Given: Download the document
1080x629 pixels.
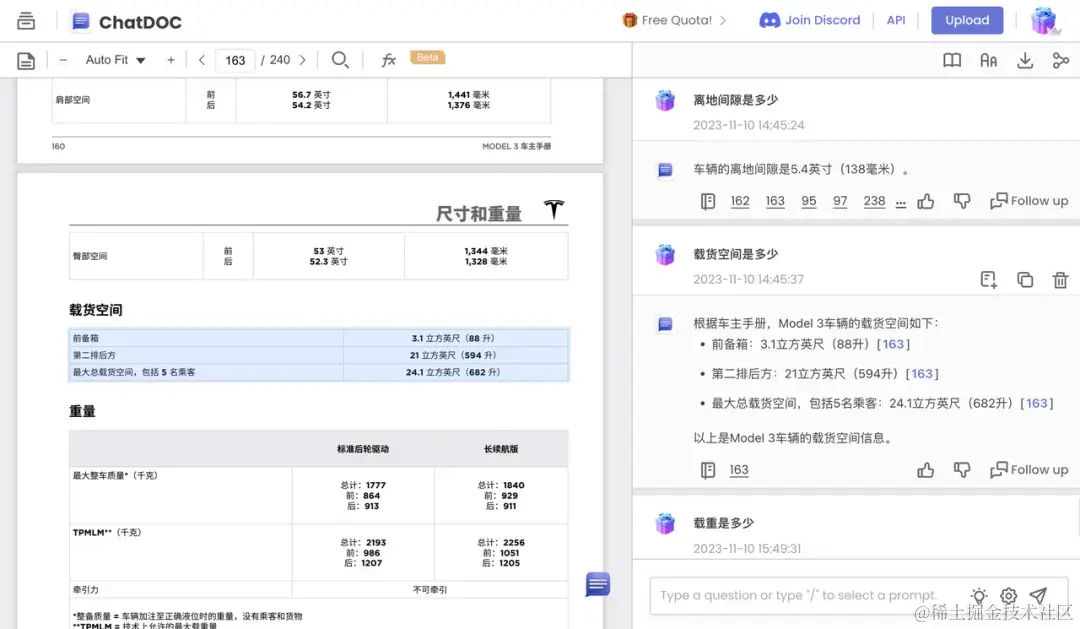Looking at the screenshot, I should pyautogui.click(x=1024, y=60).
